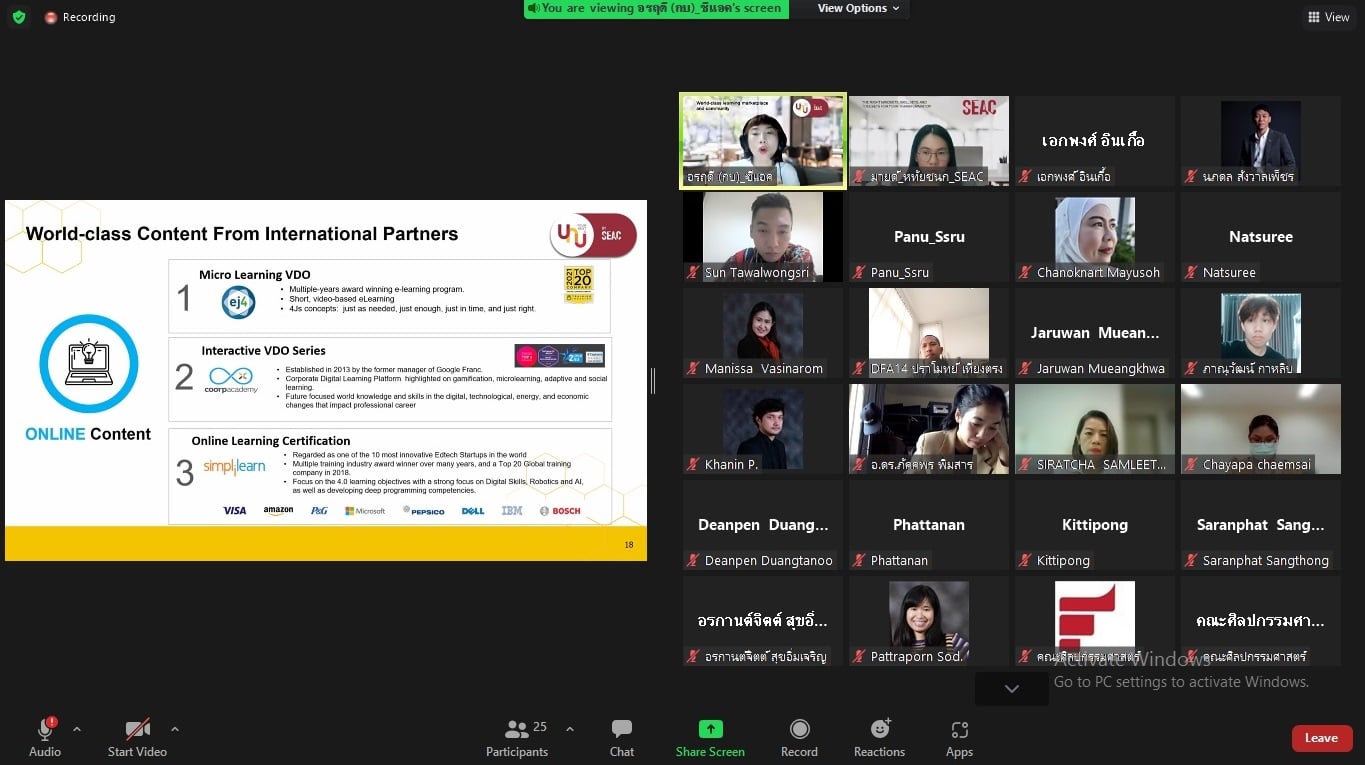The width and height of the screenshot is (1365, 765).
Task: Click the green encryption shield icon
Action: coord(18,17)
